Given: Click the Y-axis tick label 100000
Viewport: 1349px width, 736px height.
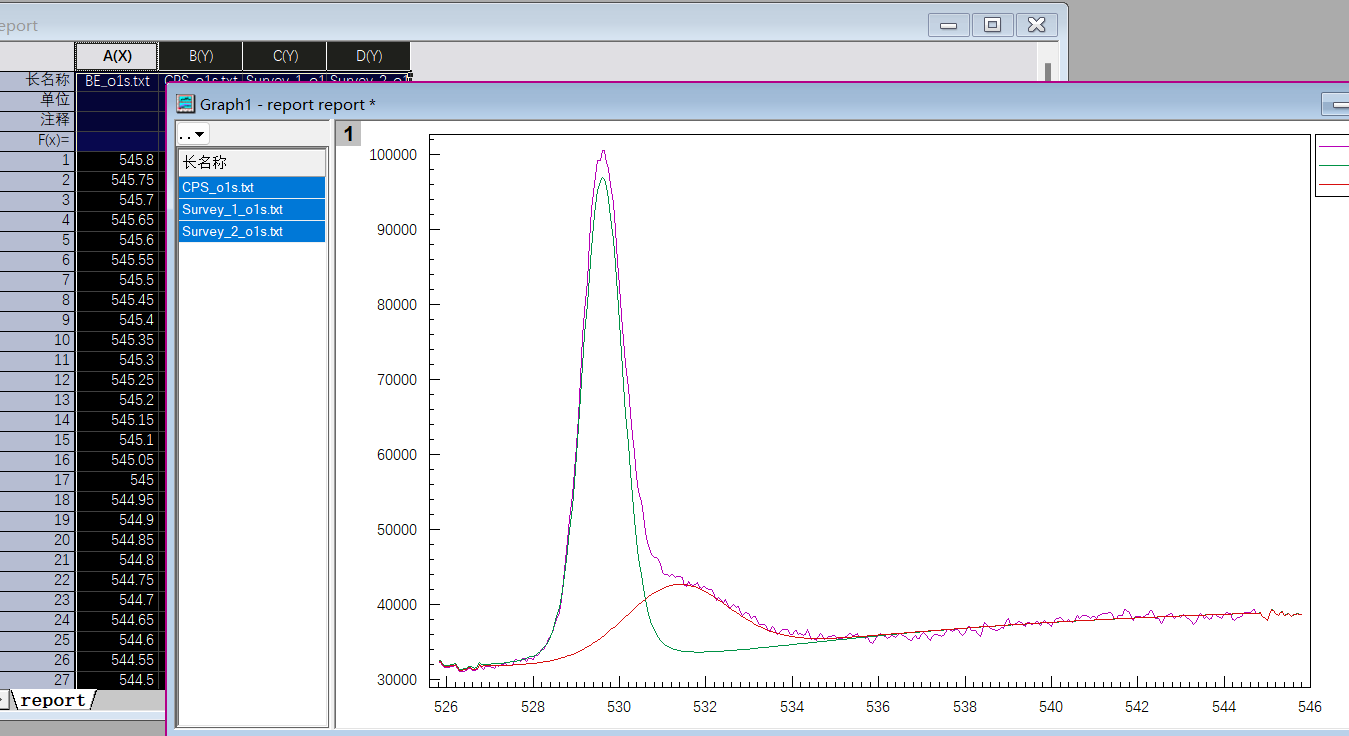Looking at the screenshot, I should click(x=391, y=154).
